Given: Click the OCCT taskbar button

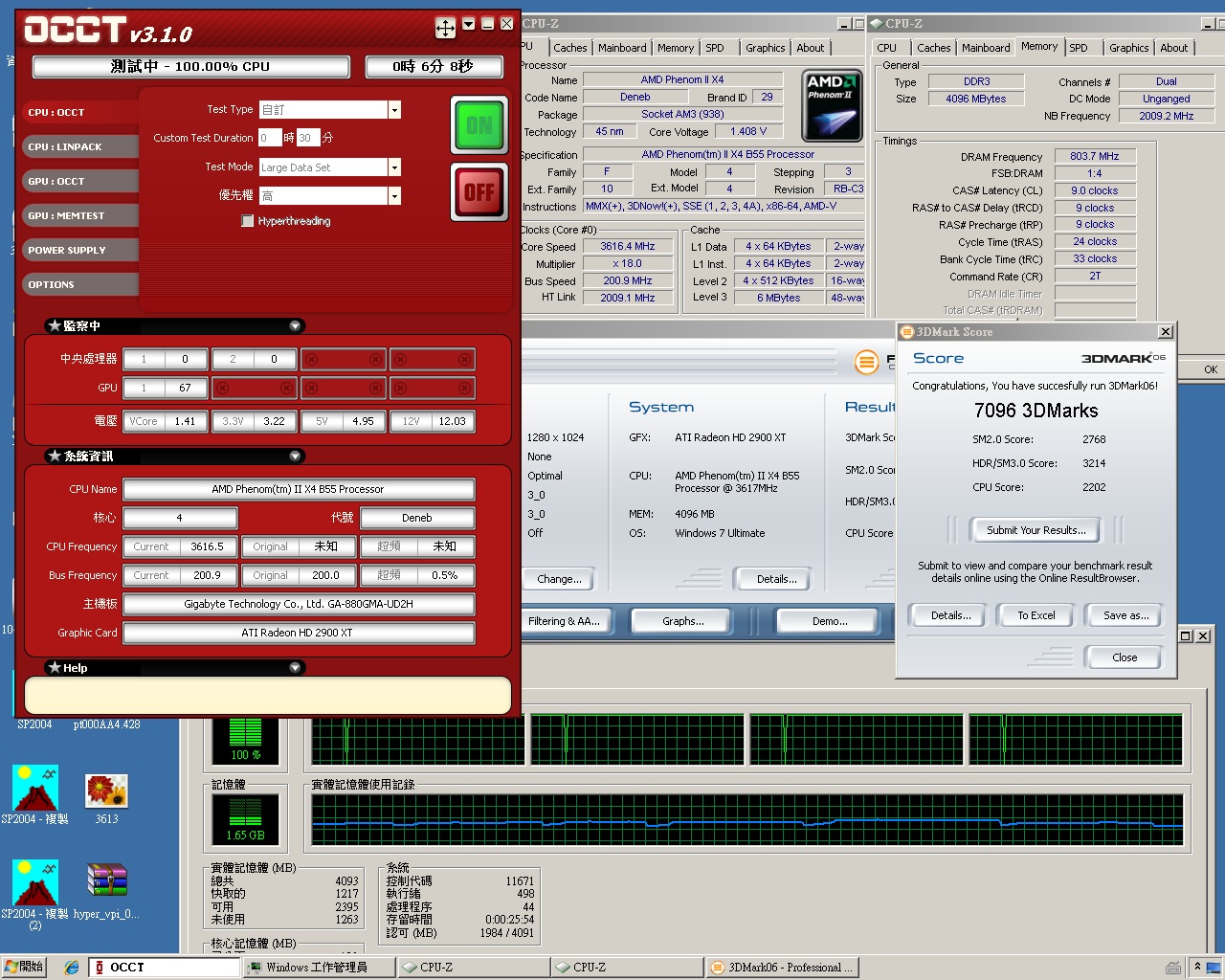Looking at the screenshot, I should click(164, 968).
